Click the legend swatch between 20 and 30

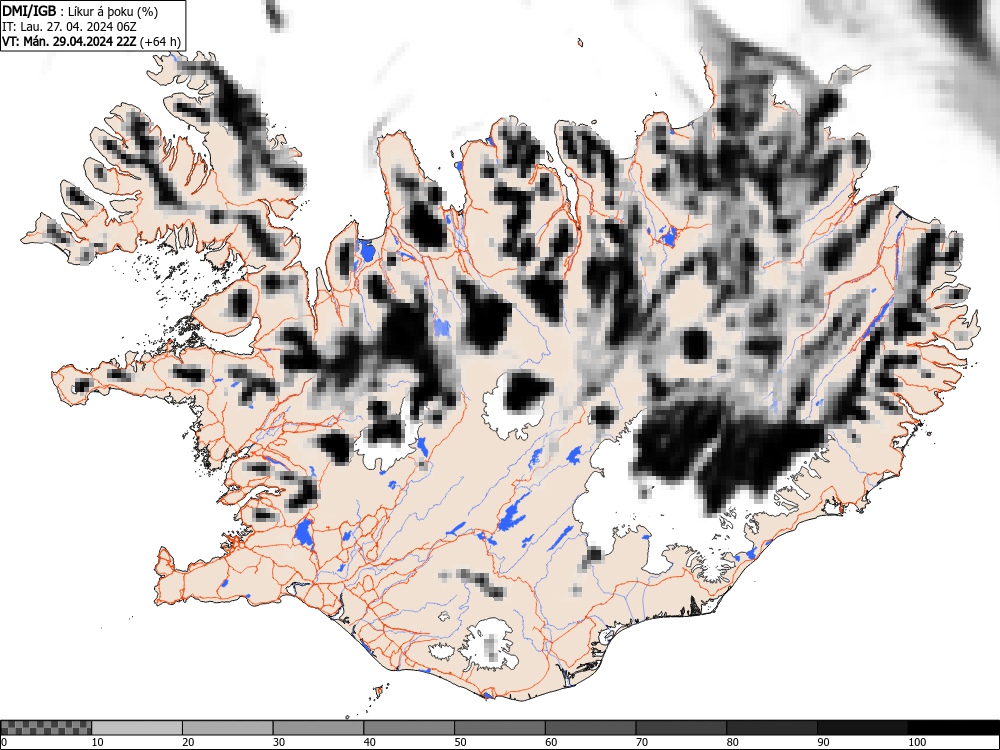point(228,728)
